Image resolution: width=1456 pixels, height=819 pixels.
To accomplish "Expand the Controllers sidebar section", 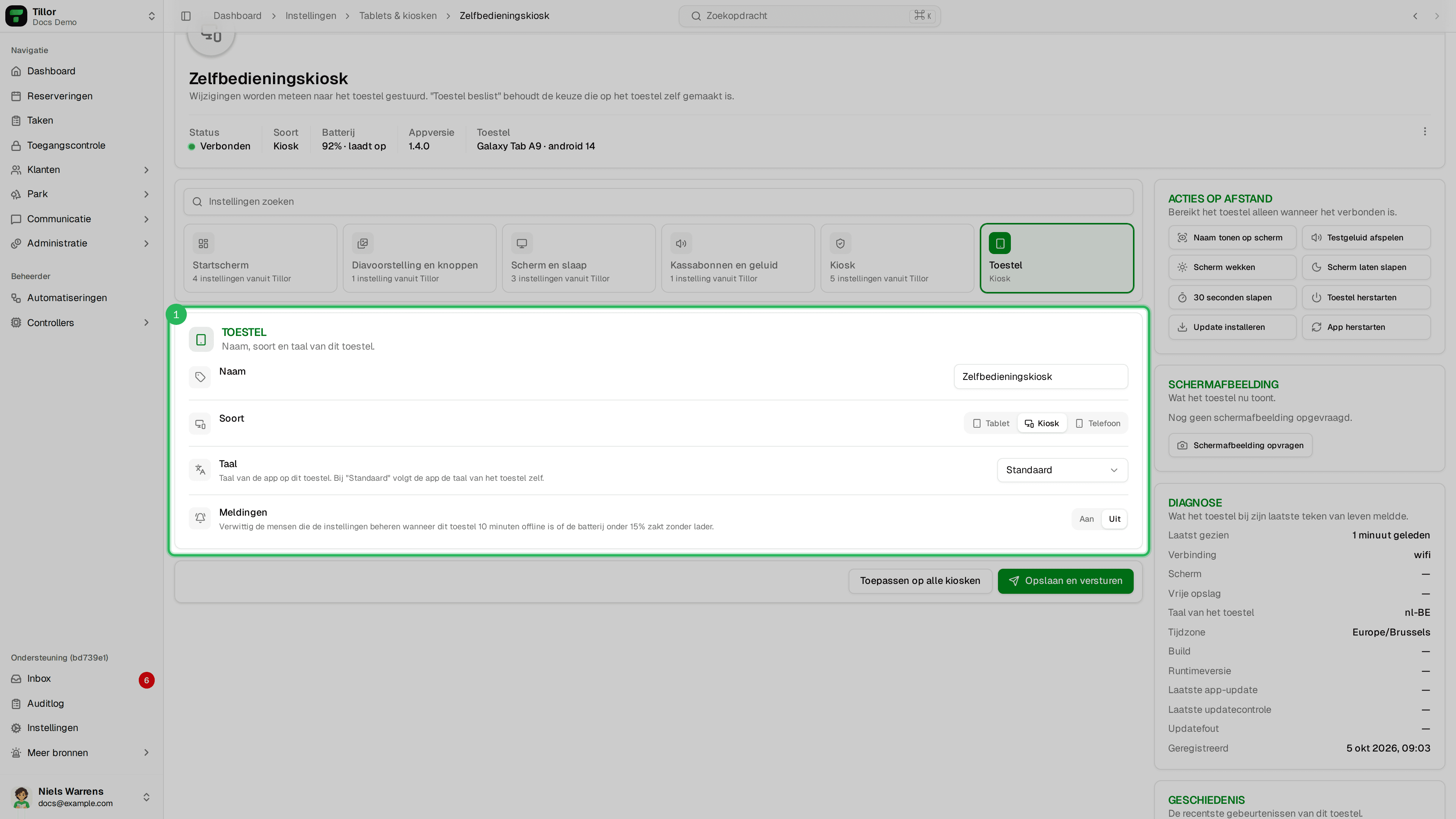I will (x=82, y=323).
